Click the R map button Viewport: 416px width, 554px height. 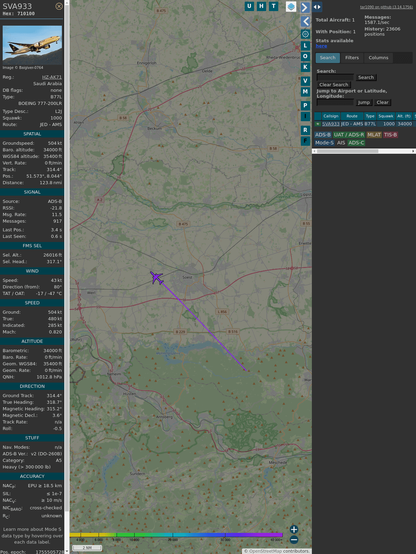pos(305,130)
